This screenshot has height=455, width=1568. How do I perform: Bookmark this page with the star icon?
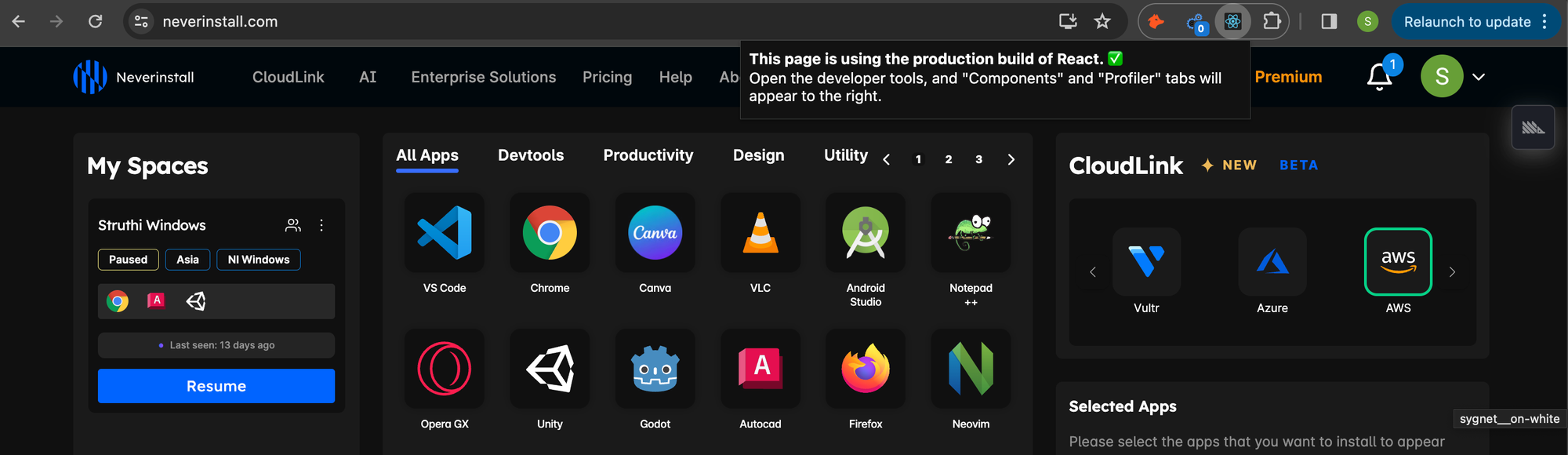click(1102, 22)
